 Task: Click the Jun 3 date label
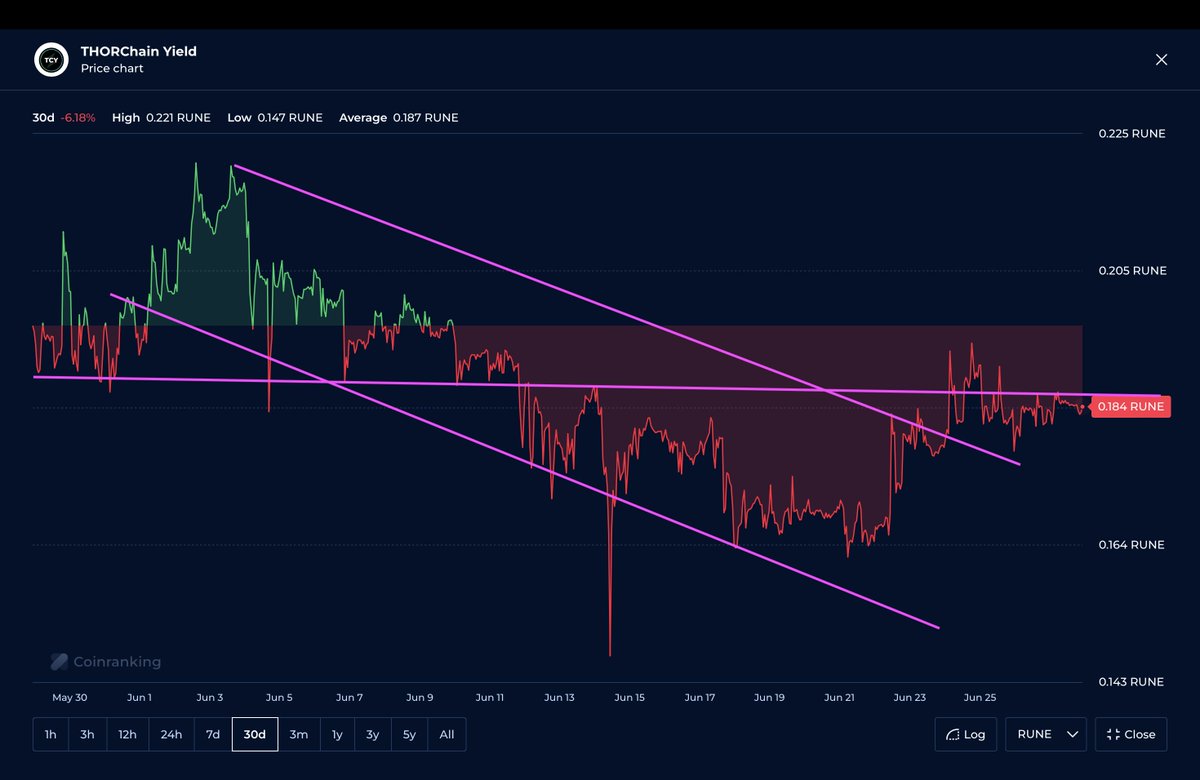click(x=210, y=697)
